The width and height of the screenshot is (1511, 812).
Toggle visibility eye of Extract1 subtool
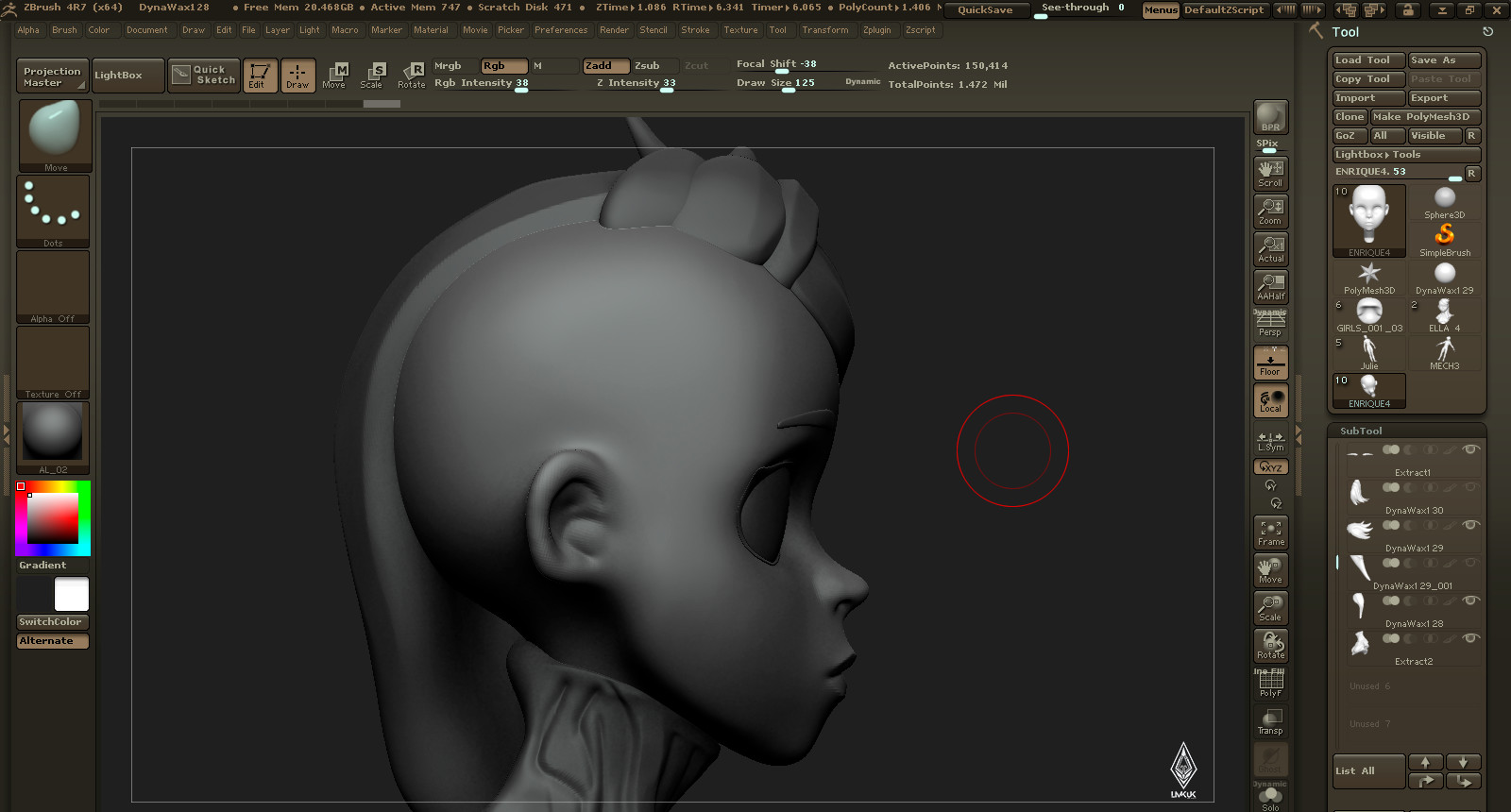click(1469, 449)
